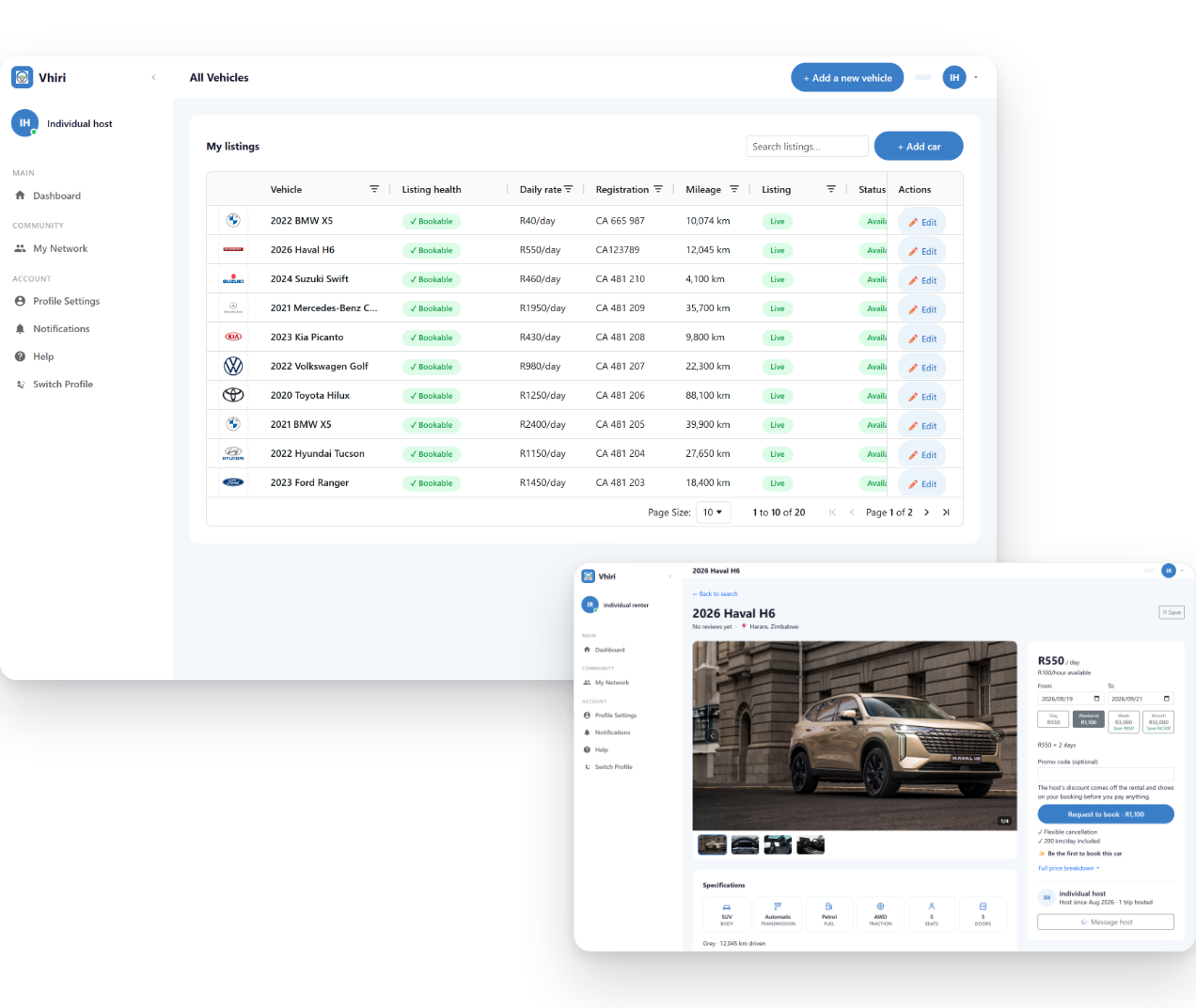Open the Daily rate column filter menu
The height and width of the screenshot is (1008, 1196).
568,189
